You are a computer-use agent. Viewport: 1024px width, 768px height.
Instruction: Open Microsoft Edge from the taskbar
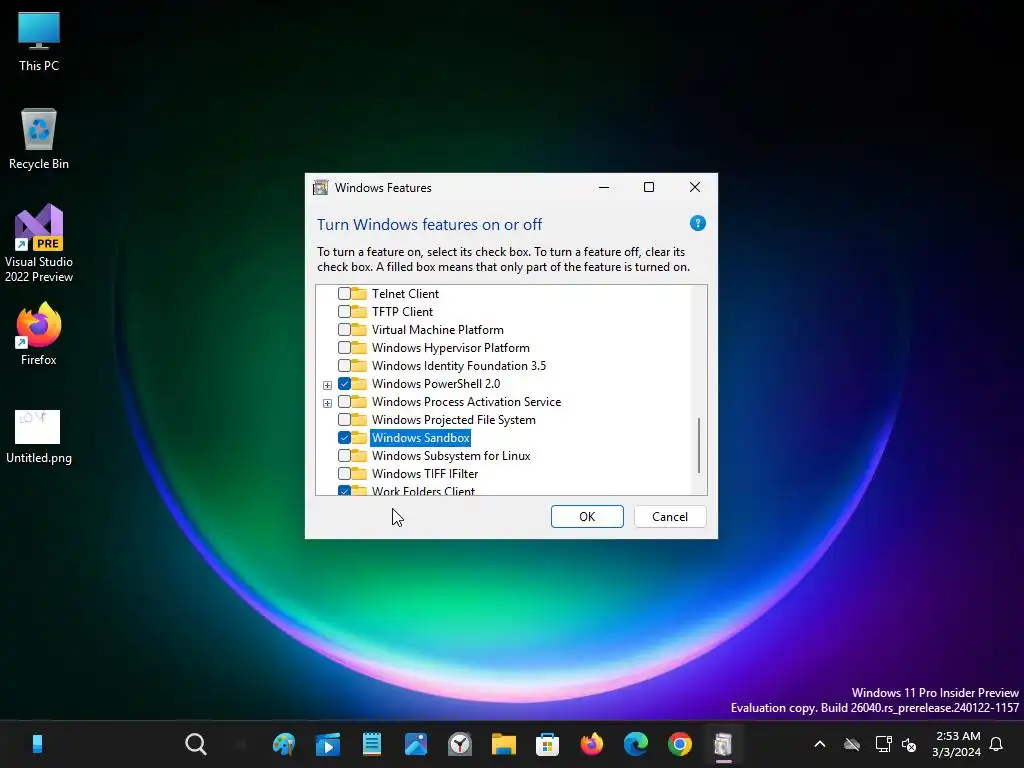pos(635,744)
